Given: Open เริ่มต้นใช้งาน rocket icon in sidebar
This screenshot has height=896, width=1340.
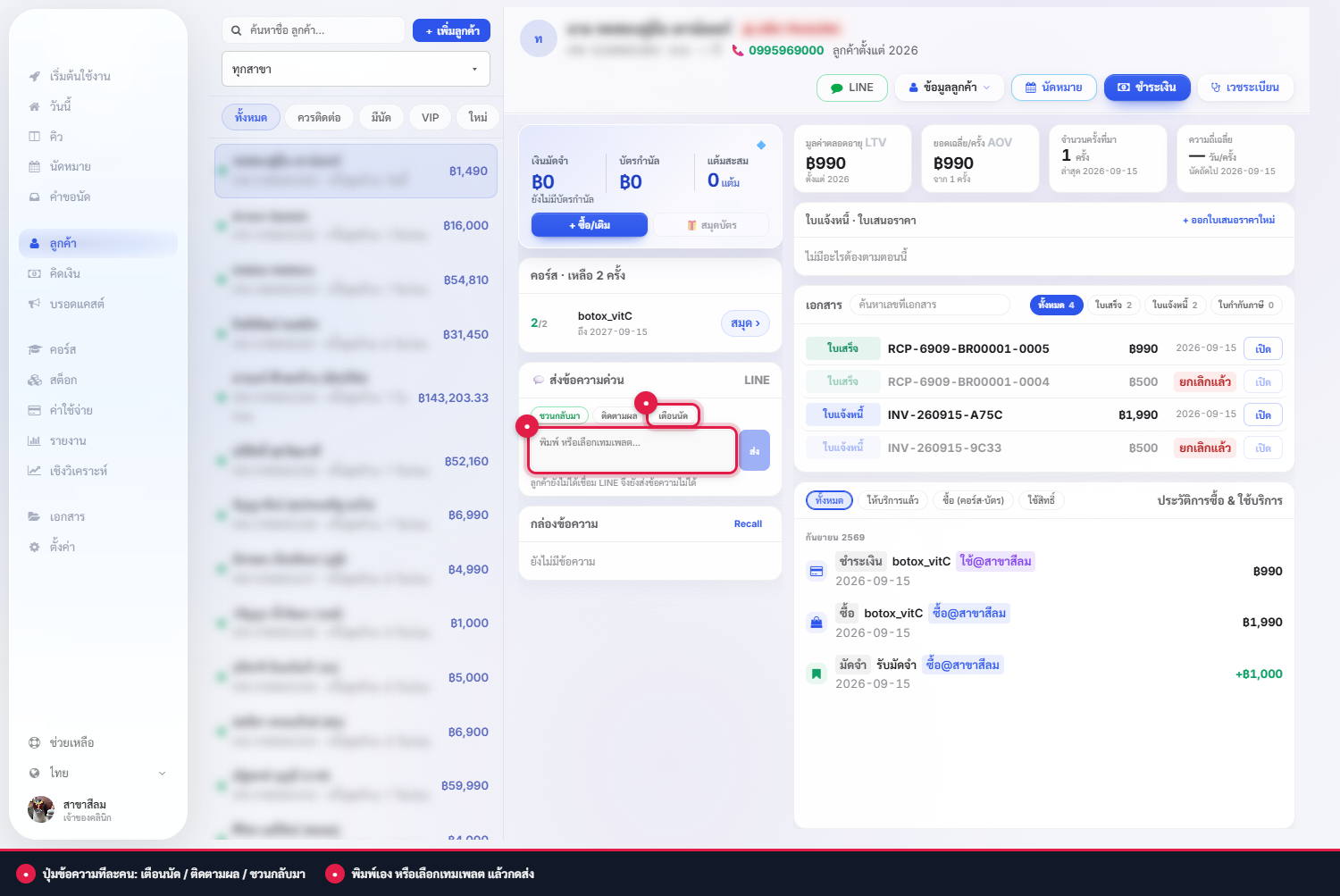Looking at the screenshot, I should tap(34, 76).
